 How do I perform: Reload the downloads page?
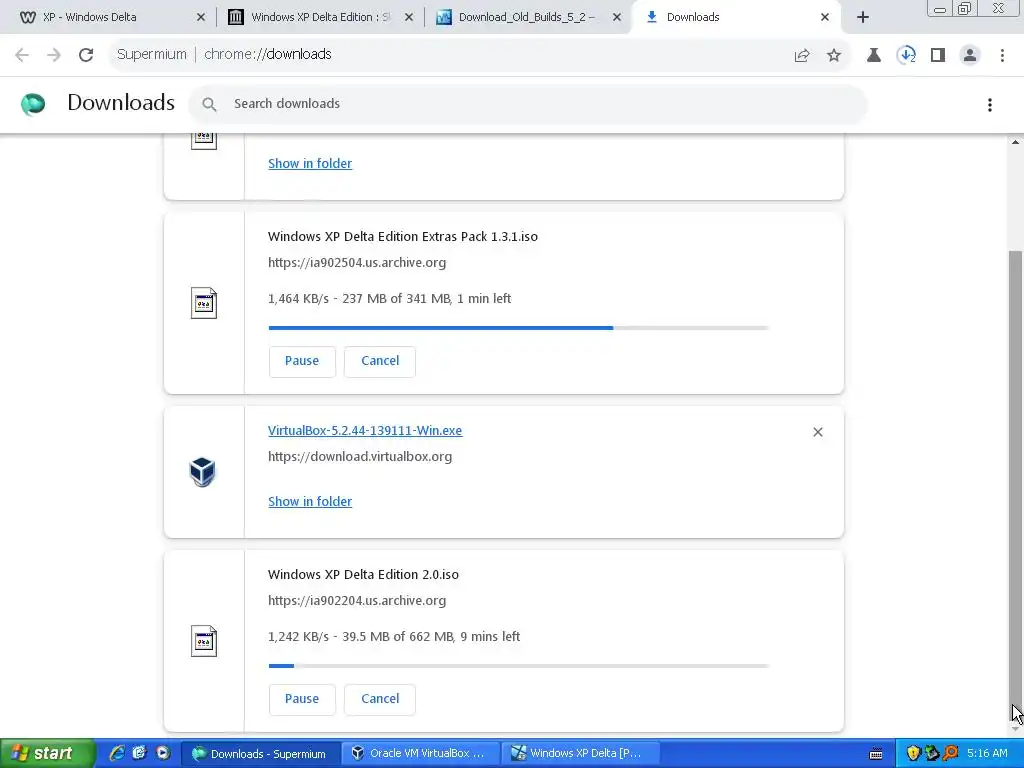pos(86,55)
